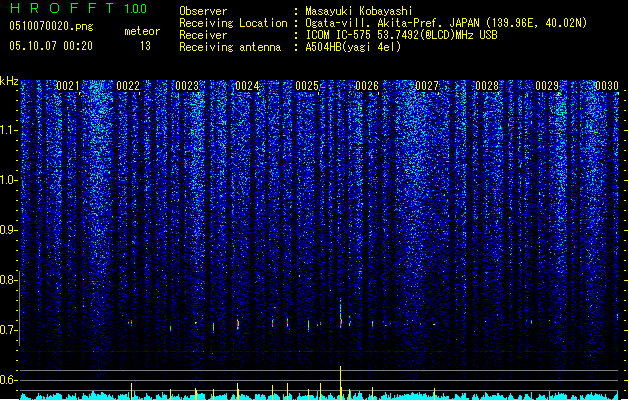The width and height of the screenshot is (629, 400).
Task: Click time marker 0021
Action: click(68, 86)
